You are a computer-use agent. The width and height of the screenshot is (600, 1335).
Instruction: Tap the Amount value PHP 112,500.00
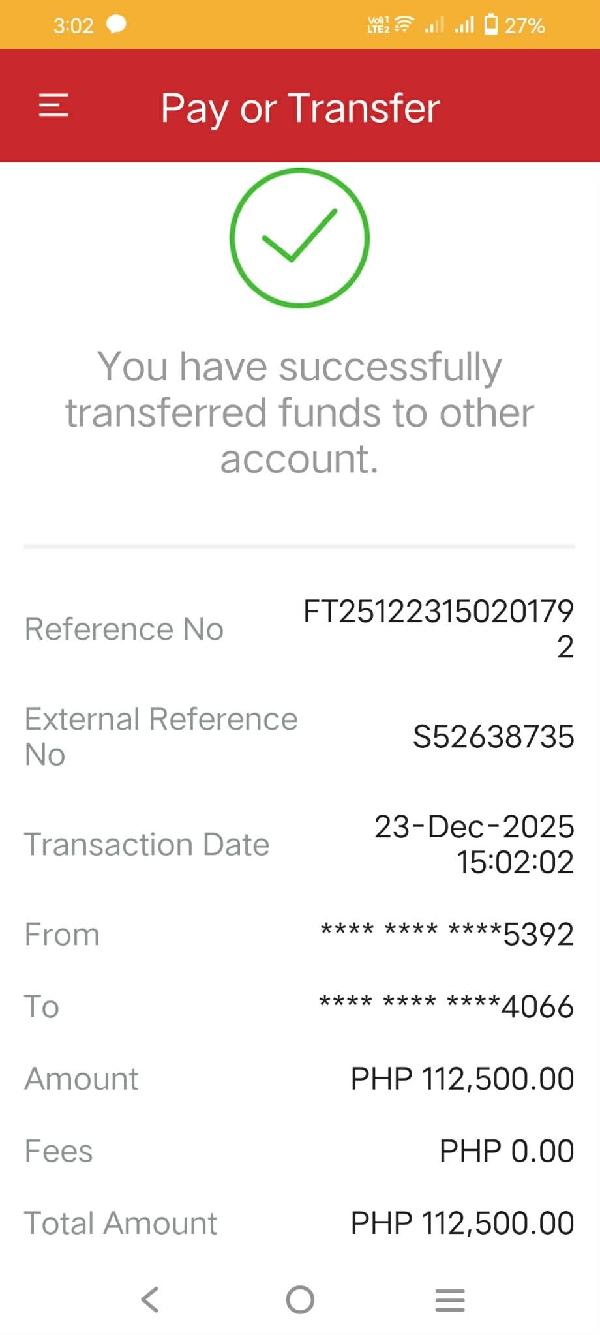[462, 1079]
